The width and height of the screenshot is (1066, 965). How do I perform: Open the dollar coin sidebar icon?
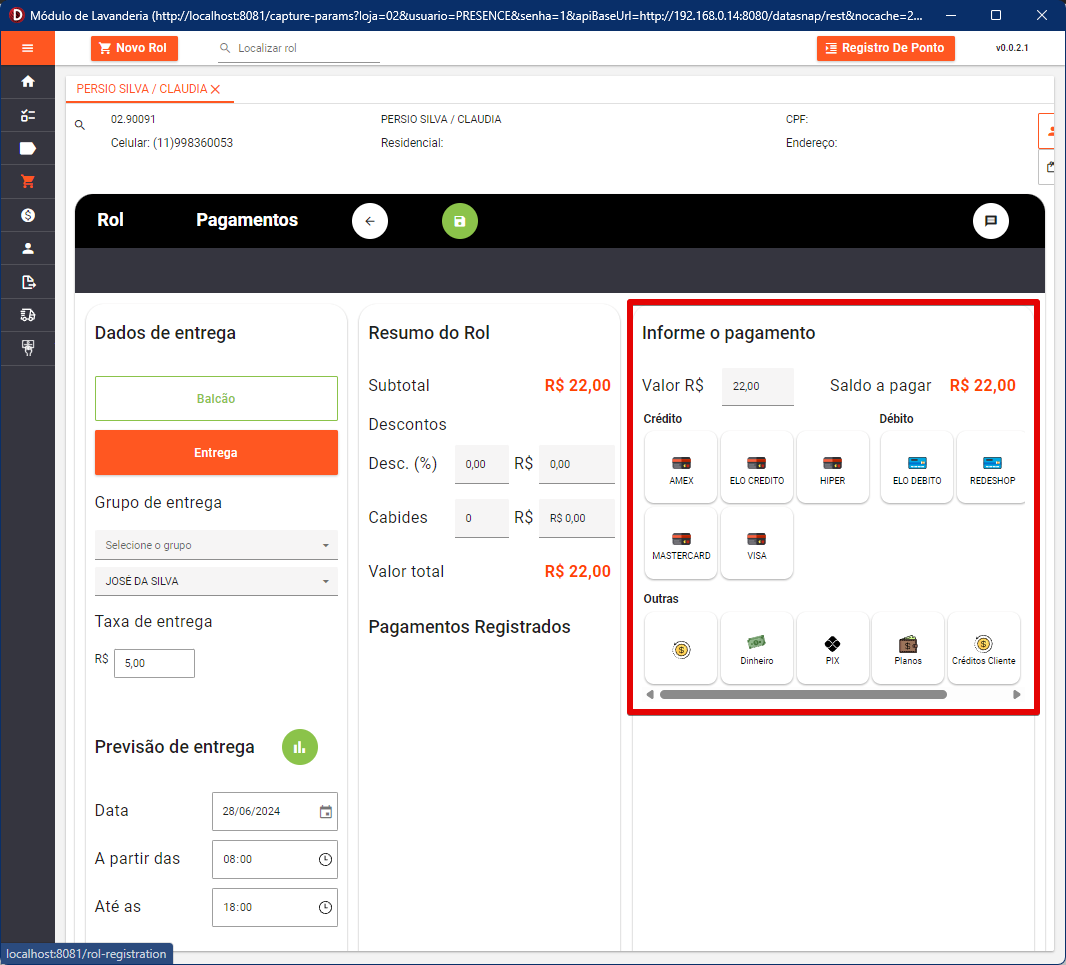point(27,215)
